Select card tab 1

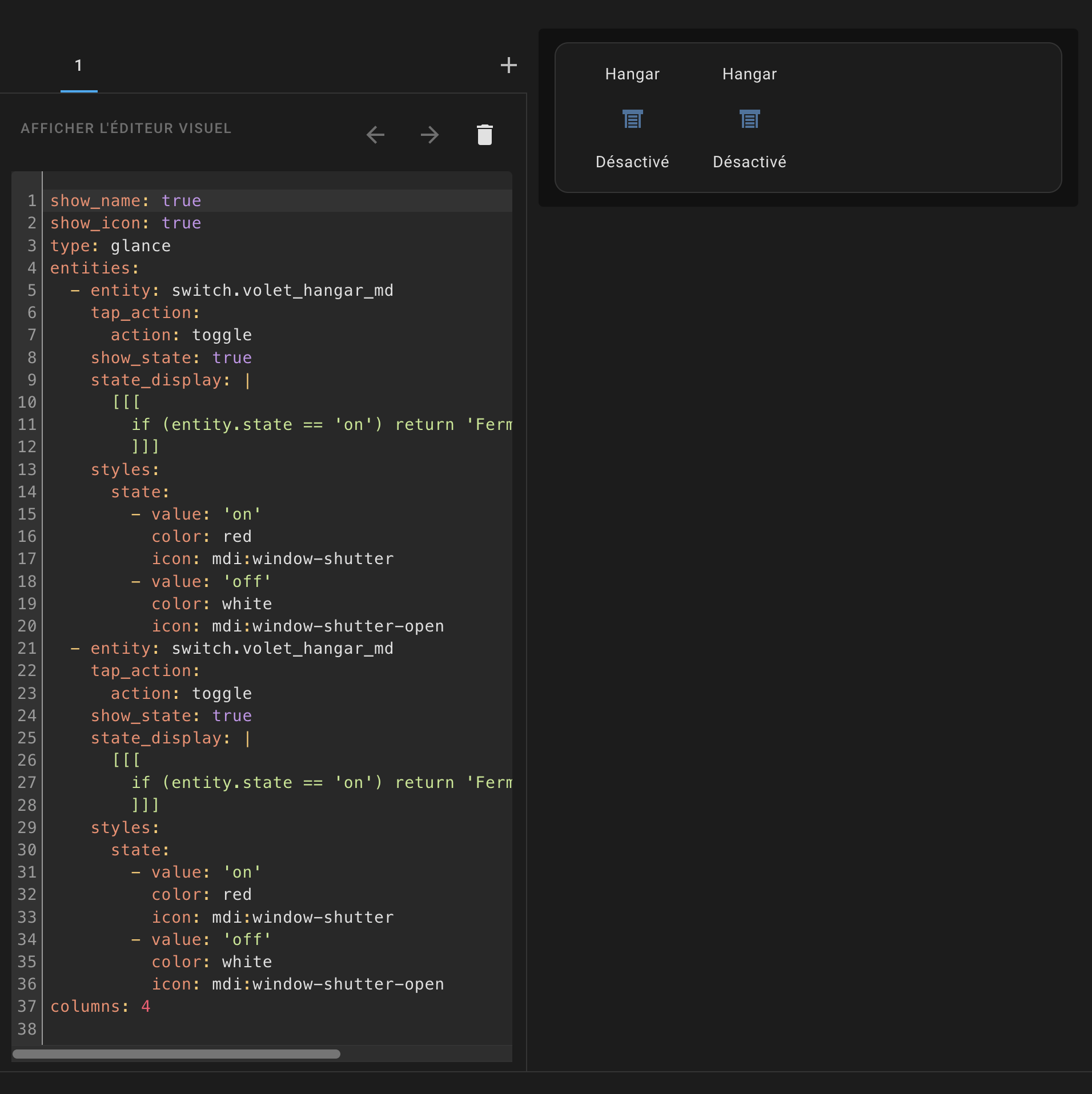78,65
